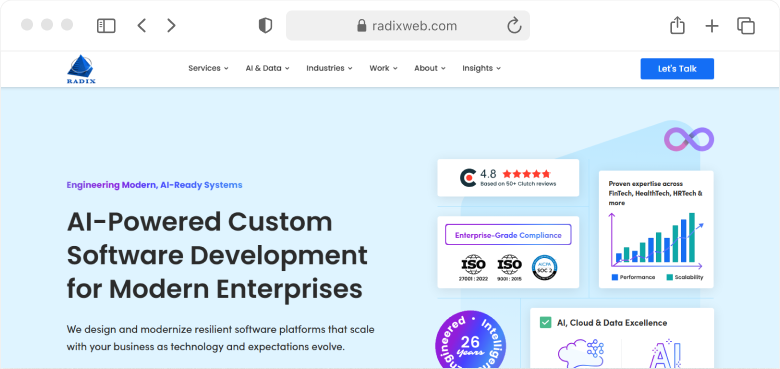Click the AICPA SOC 2 badge

pos(544,268)
